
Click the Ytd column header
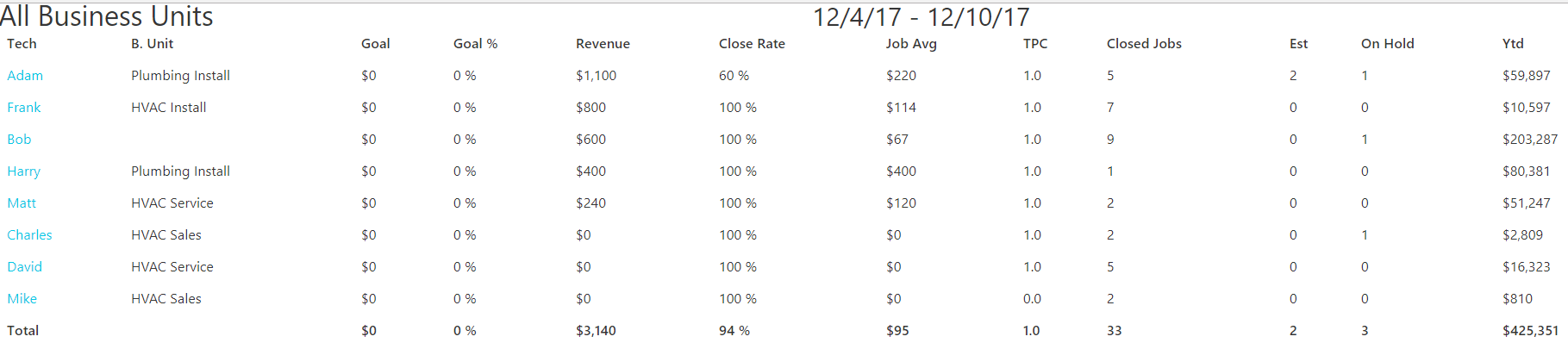(1513, 44)
